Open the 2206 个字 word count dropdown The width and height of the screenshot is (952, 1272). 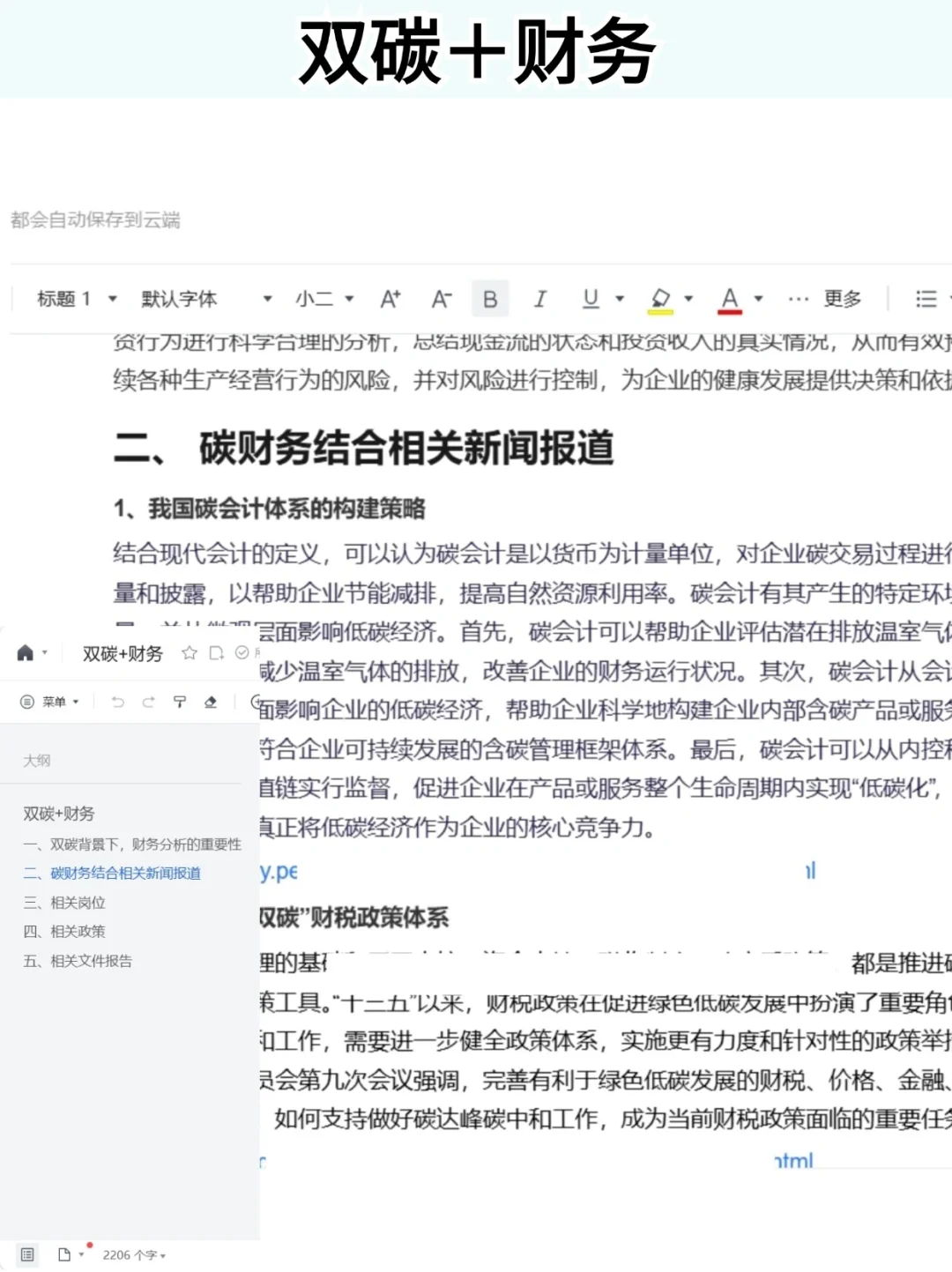[134, 1255]
